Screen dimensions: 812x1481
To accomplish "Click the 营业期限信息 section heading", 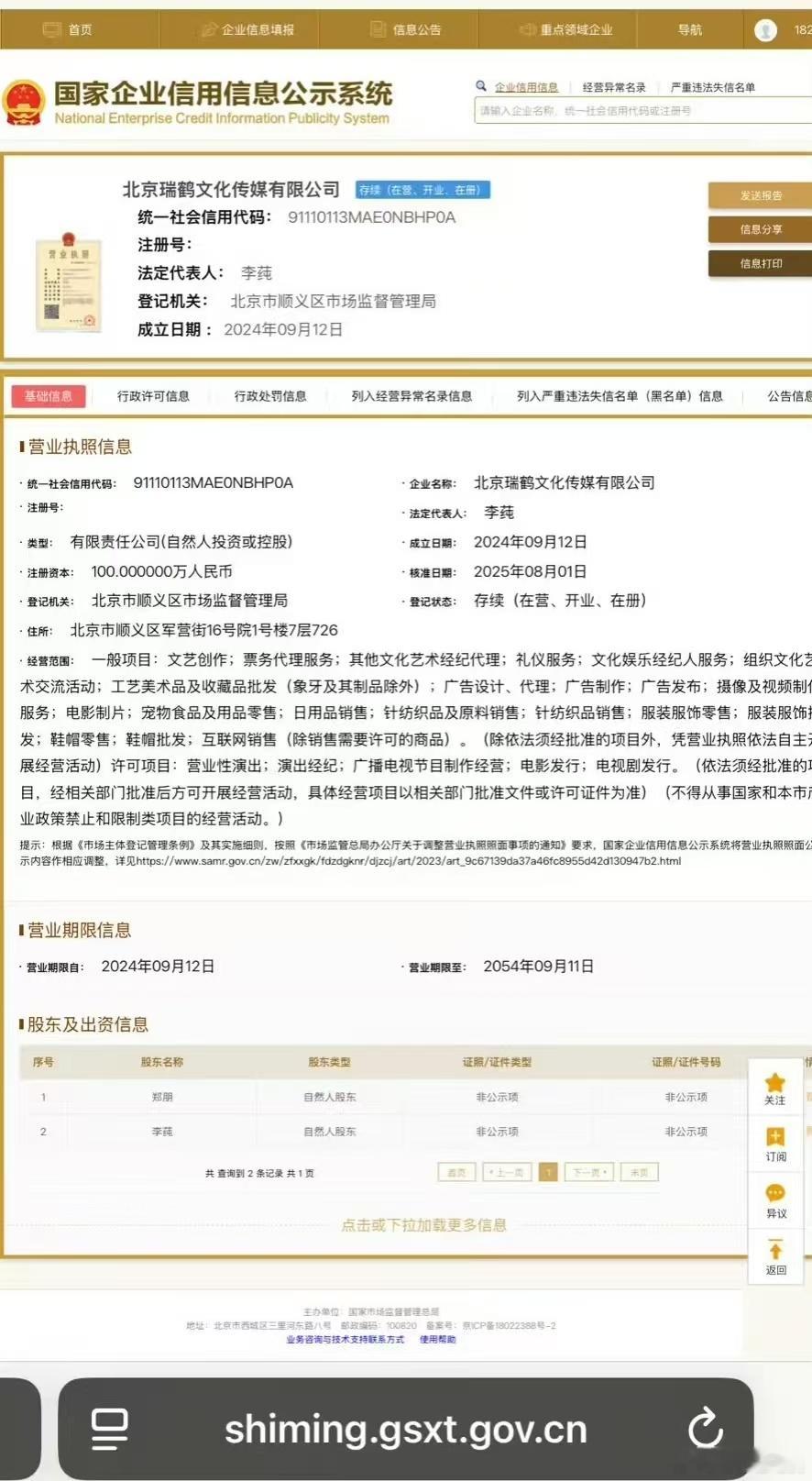I will click(x=79, y=930).
